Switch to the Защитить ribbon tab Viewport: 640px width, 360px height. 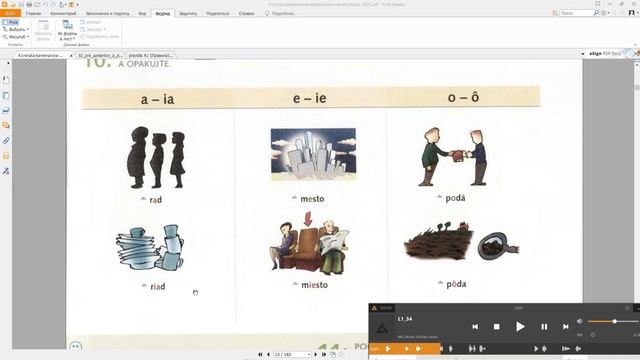(x=188, y=13)
